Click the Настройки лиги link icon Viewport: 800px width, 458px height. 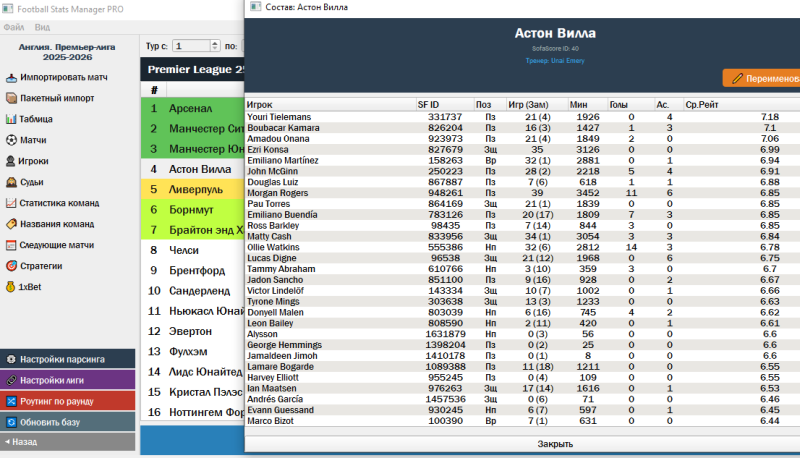pyautogui.click(x=11, y=380)
